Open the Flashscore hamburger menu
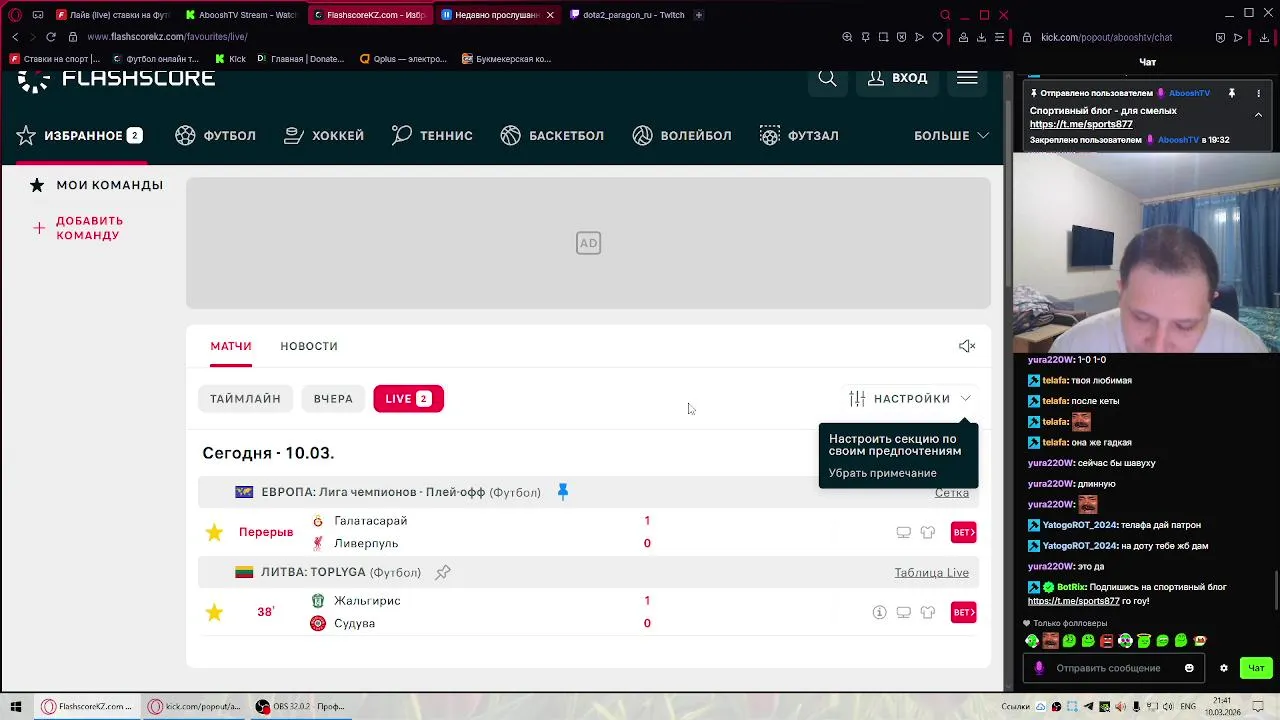Viewport: 1280px width, 720px height. [x=967, y=78]
